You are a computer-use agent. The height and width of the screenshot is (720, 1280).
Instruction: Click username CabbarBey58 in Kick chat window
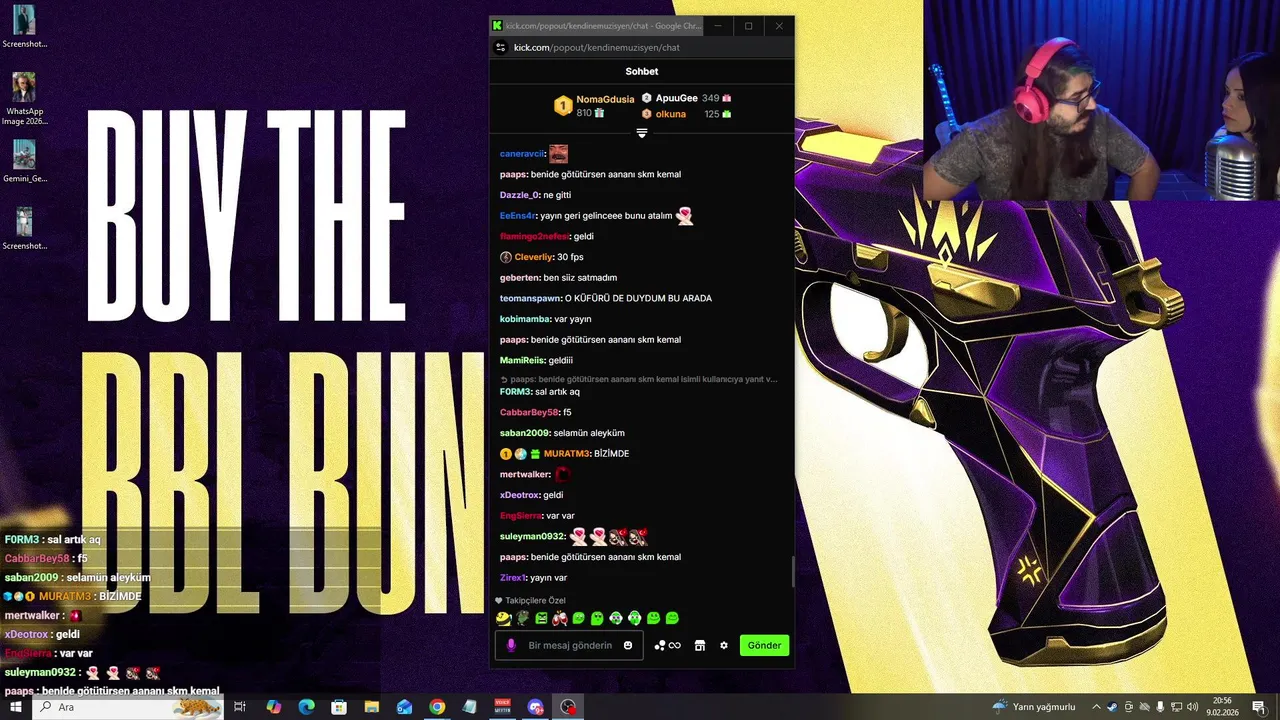pos(529,412)
